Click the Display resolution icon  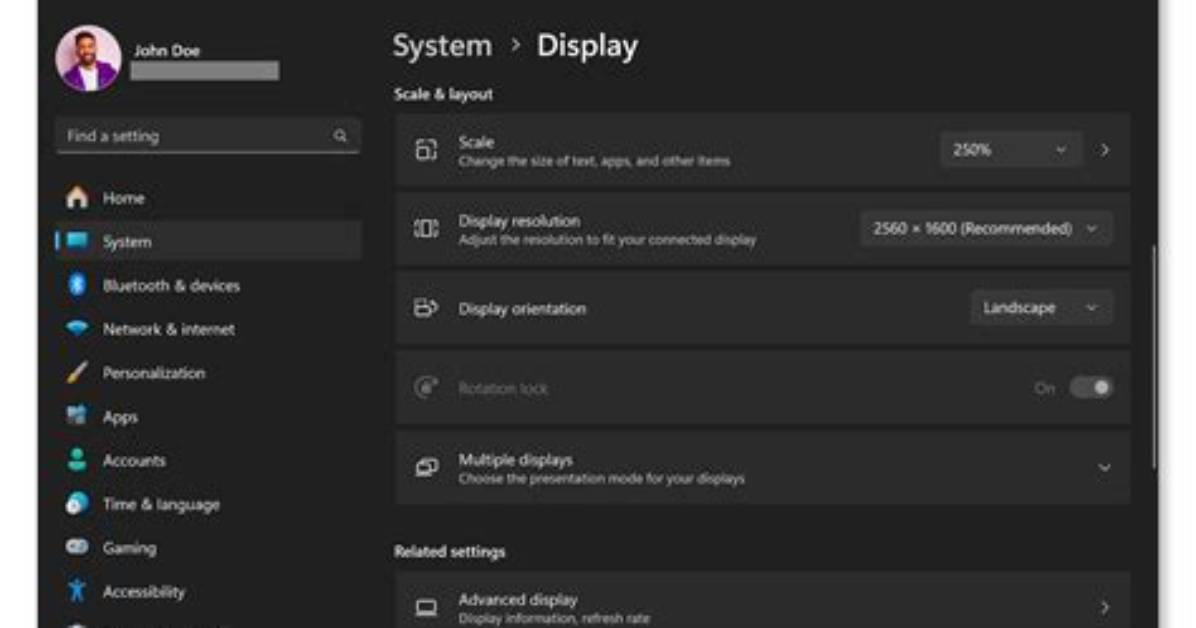coord(426,228)
